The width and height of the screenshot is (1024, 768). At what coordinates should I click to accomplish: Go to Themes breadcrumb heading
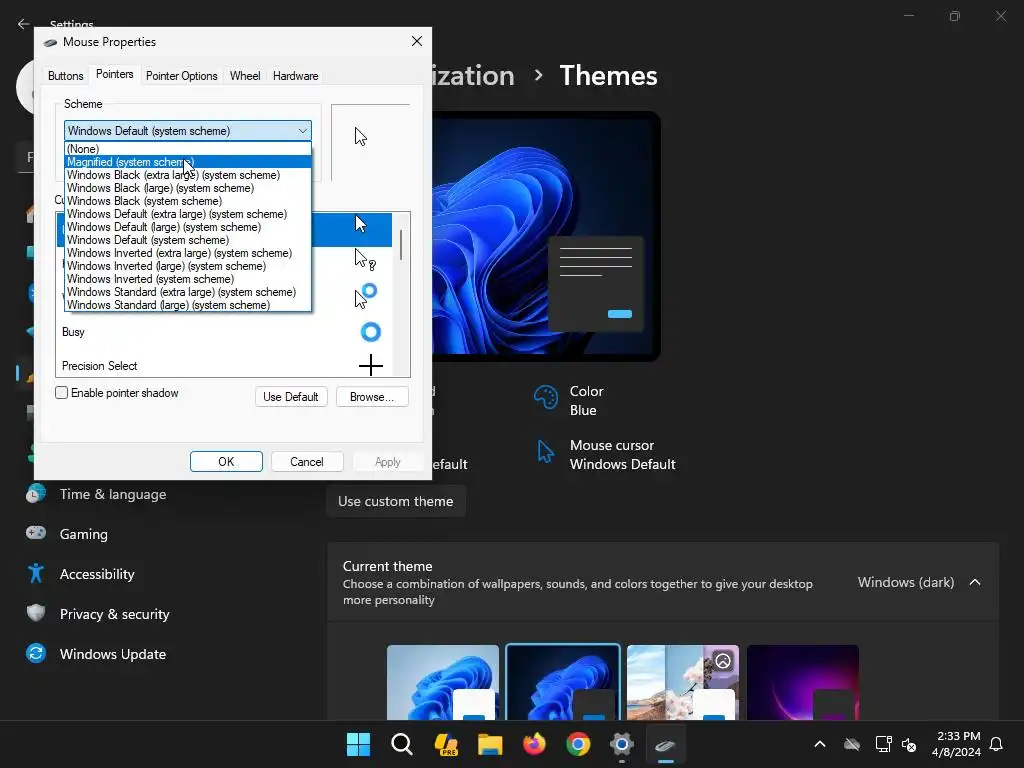click(608, 76)
